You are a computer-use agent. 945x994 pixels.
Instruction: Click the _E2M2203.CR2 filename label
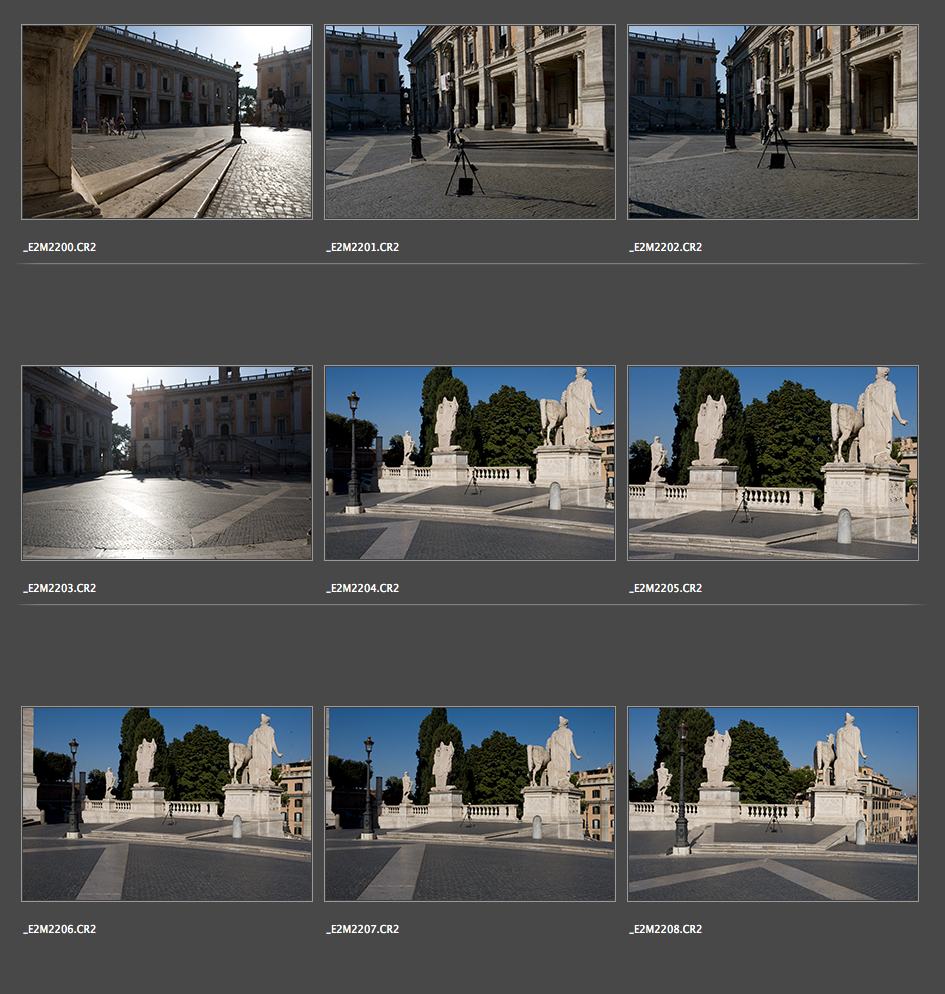coord(59,588)
